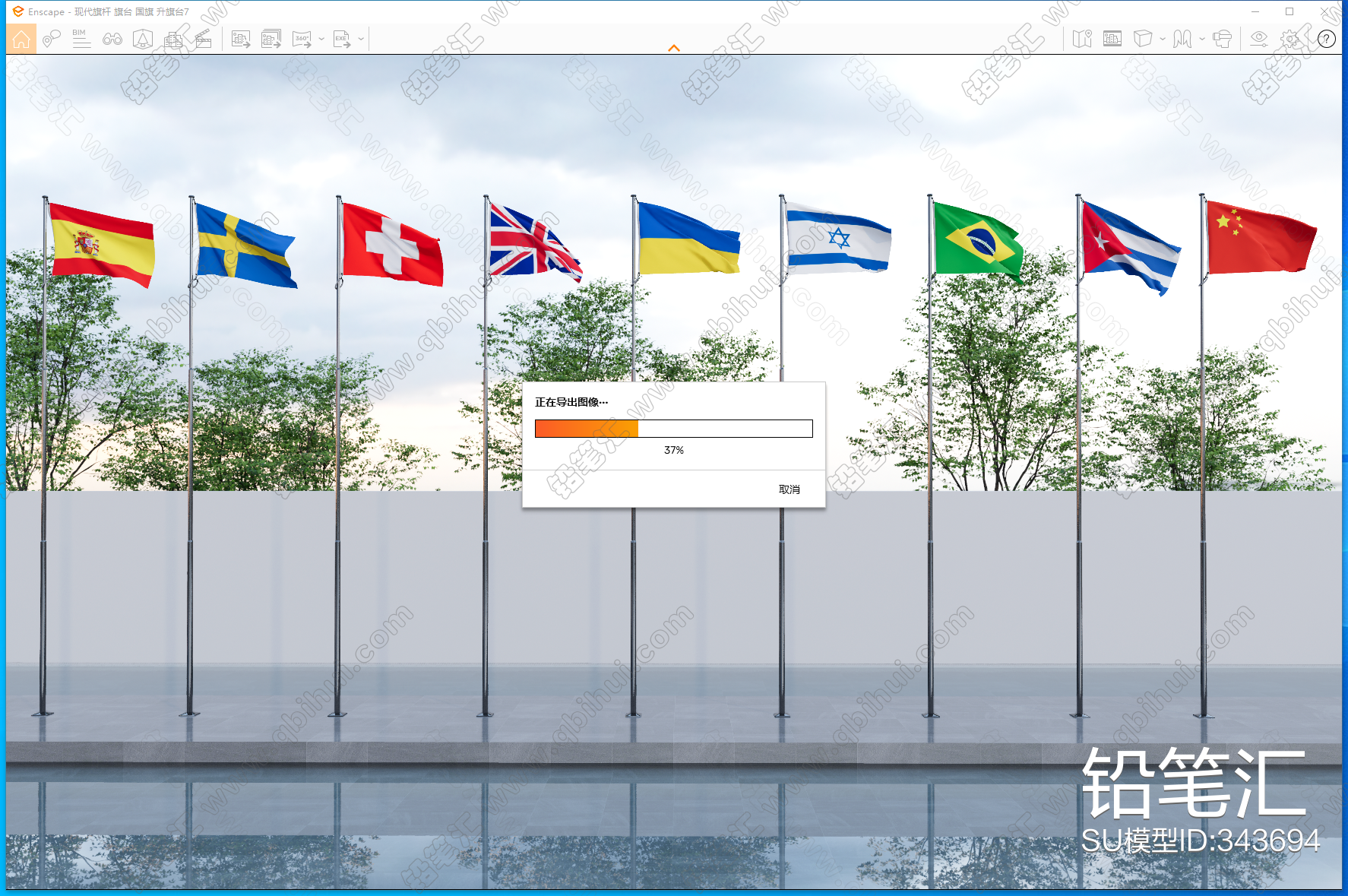Viewport: 1348px width, 896px height.
Task: Expand the 360° panorama export dropdown arrow
Action: [x=321, y=39]
